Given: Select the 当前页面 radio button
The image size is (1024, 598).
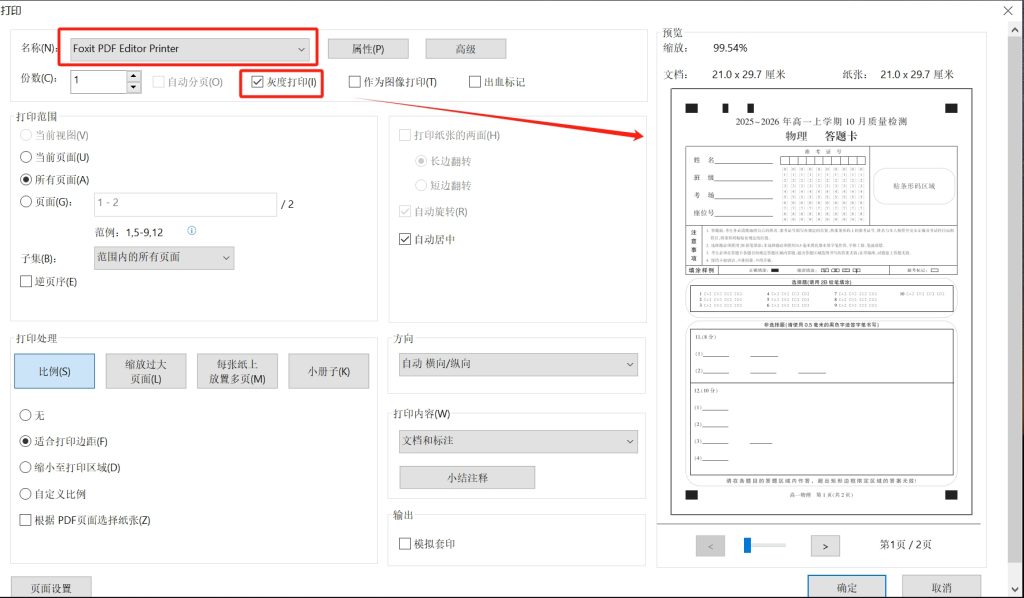Looking at the screenshot, I should pos(26,157).
